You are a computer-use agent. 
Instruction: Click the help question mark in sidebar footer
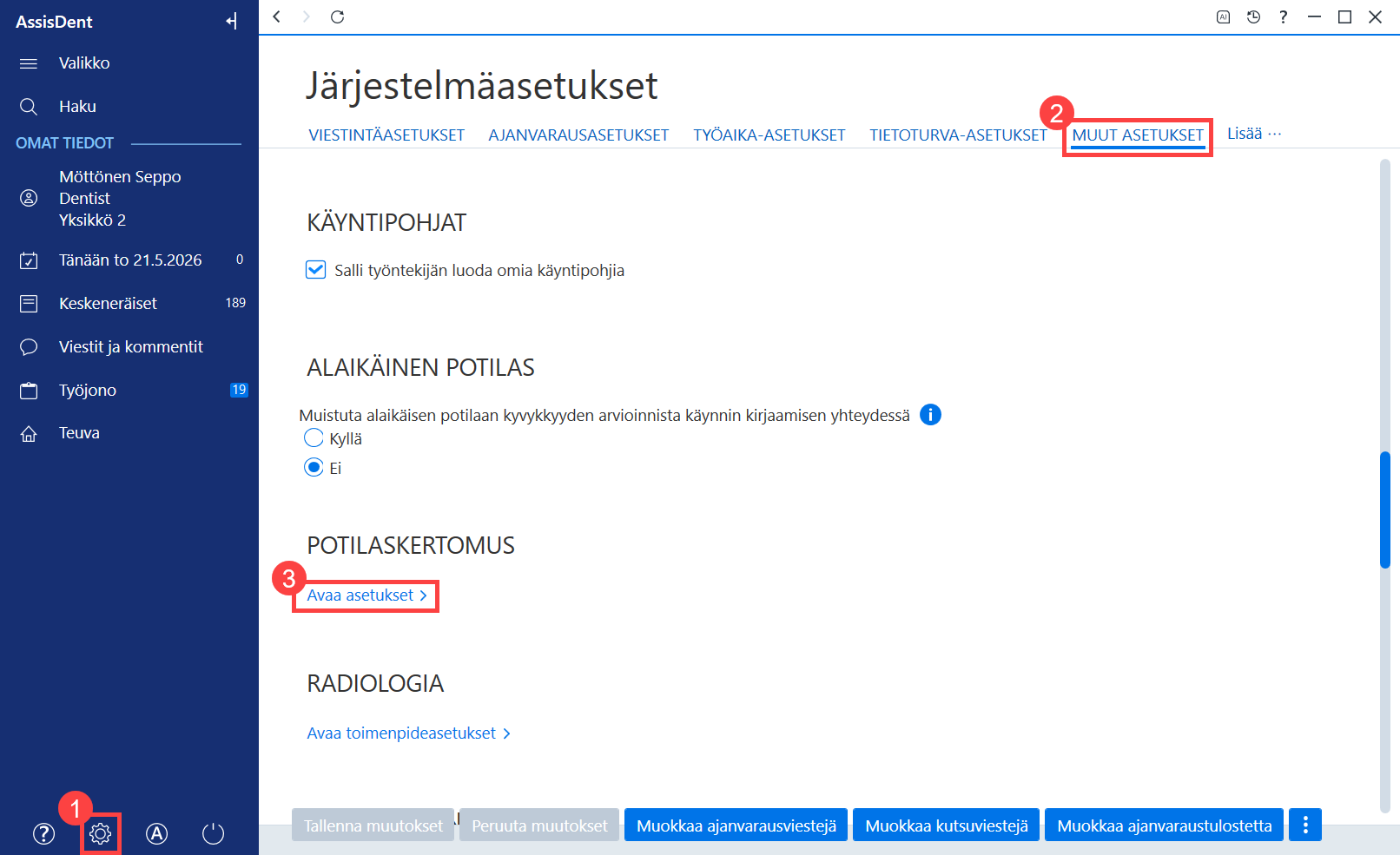[x=43, y=834]
